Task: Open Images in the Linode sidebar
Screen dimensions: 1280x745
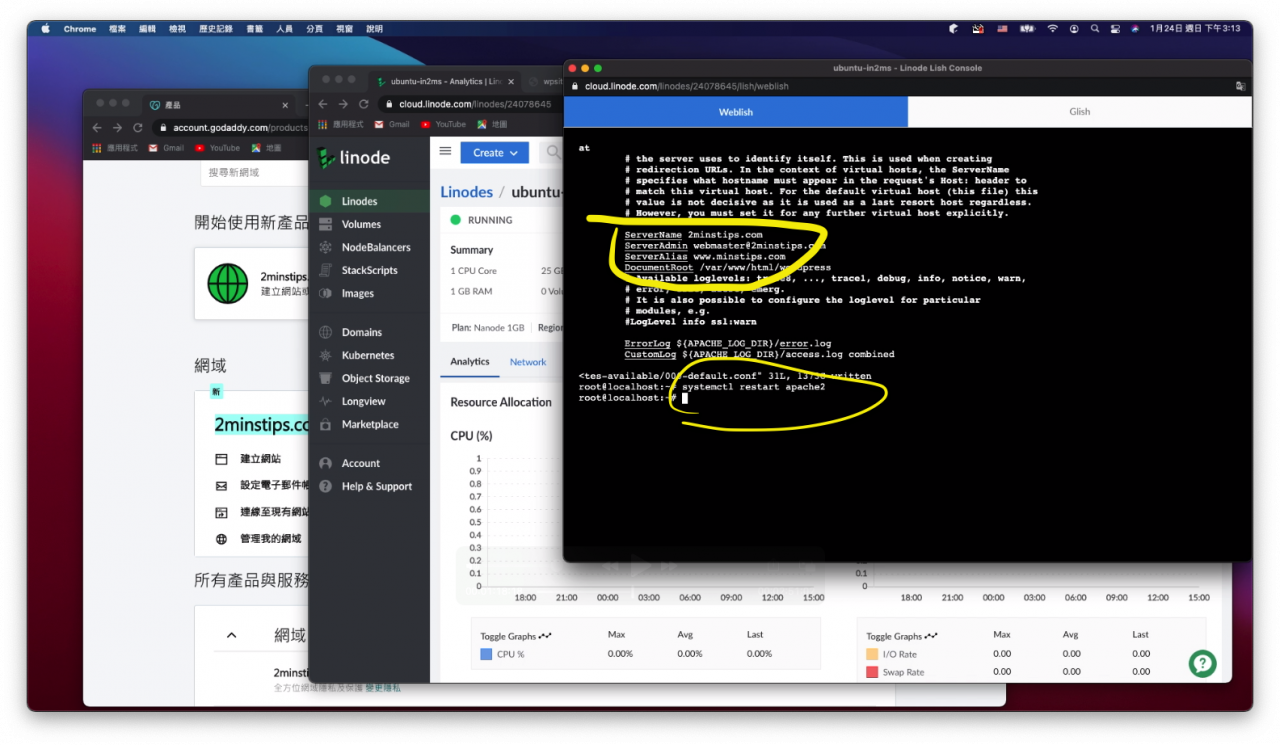Action: tap(357, 293)
